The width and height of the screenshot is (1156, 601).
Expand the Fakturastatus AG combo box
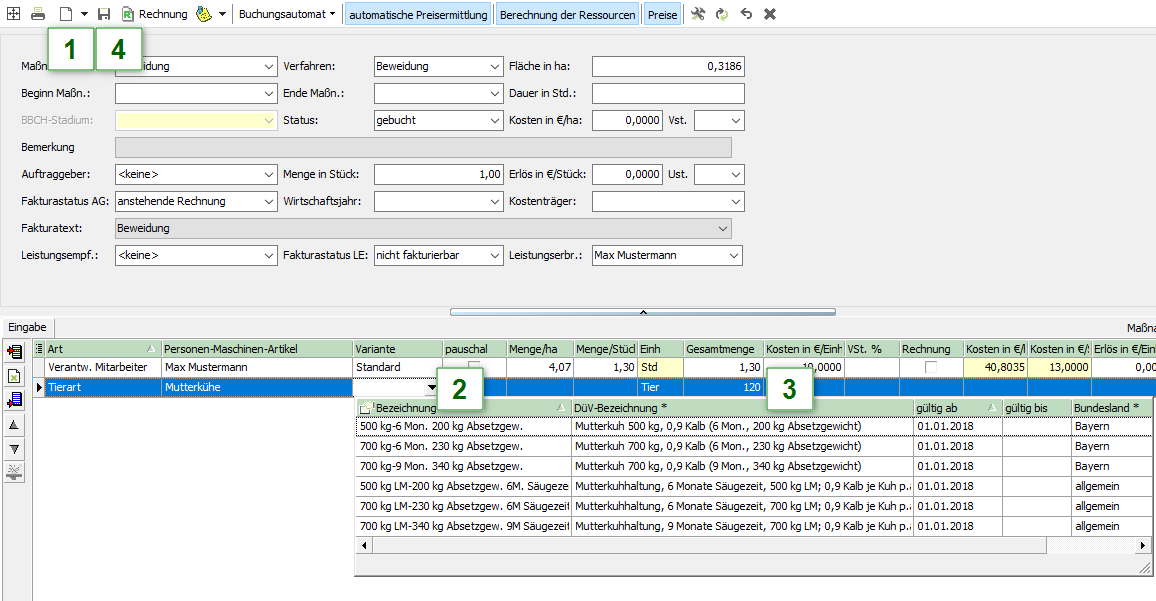pos(269,201)
